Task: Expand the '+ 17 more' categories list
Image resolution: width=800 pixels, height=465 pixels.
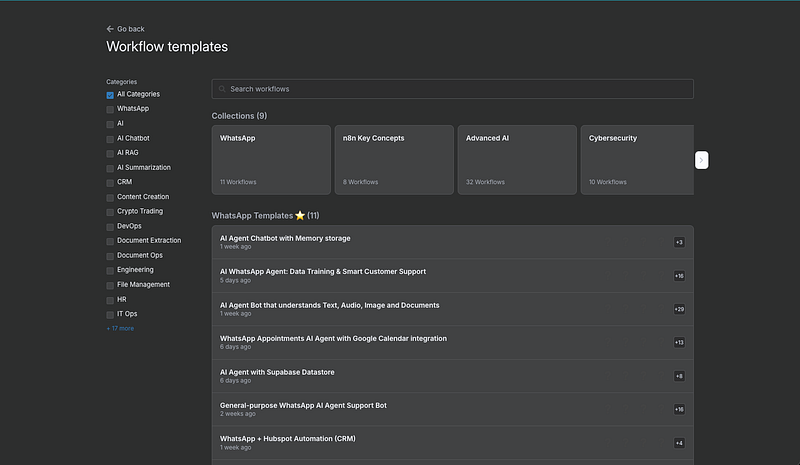Action: (120, 328)
